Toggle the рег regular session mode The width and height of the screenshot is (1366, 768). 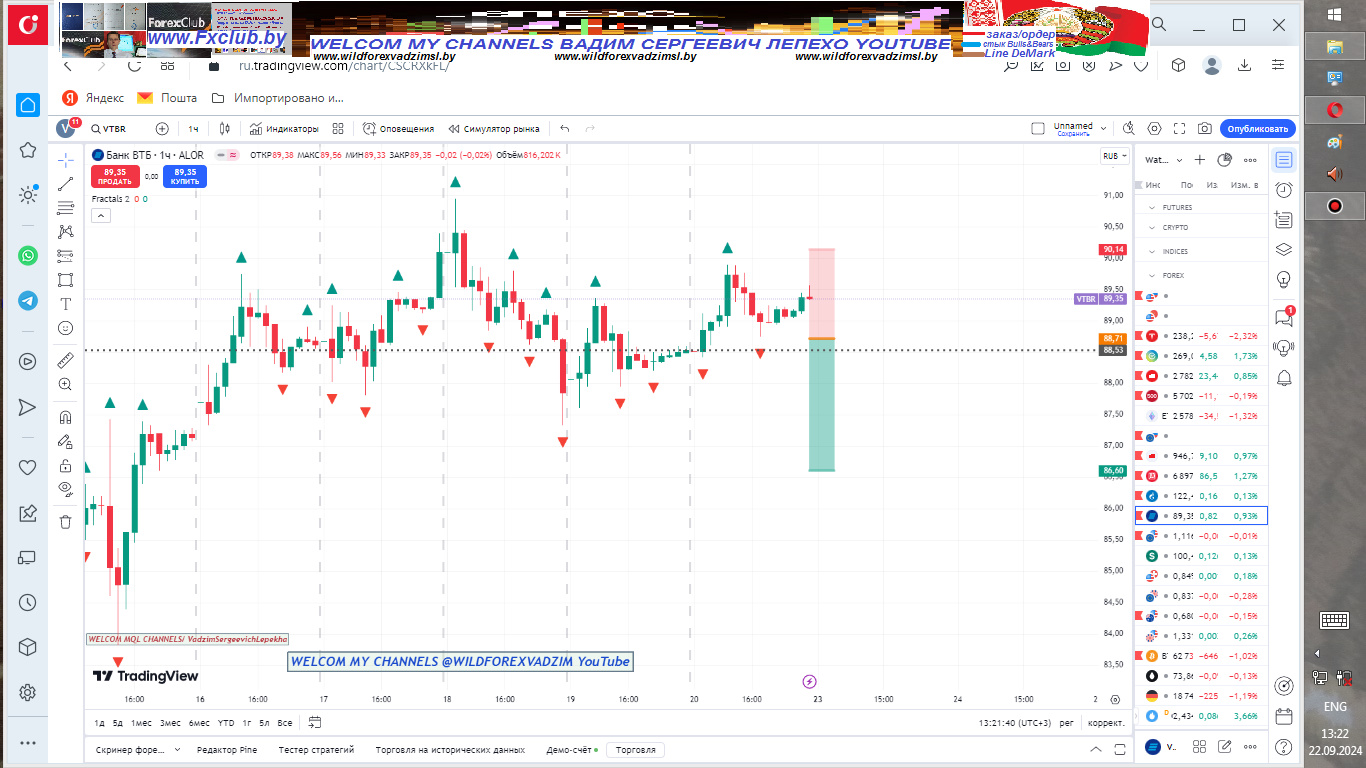pos(1067,722)
